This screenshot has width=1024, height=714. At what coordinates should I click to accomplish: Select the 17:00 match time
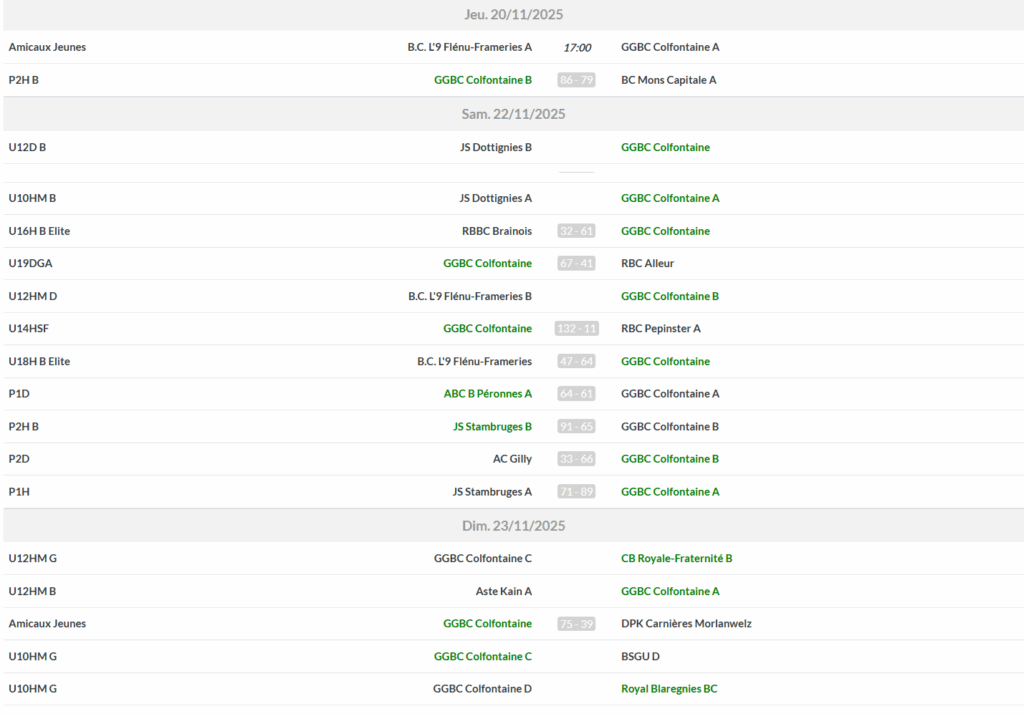(576, 47)
